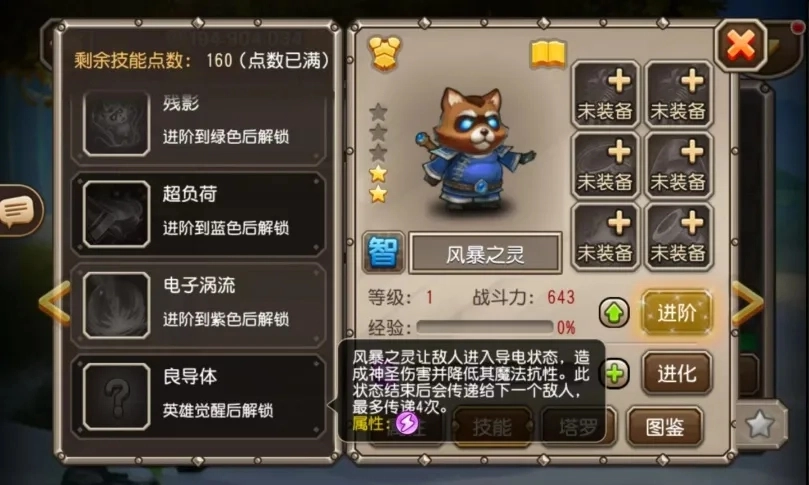Tap the 电子涡流 skill icon
Viewport: 809px width, 485px height.
pyautogui.click(x=117, y=305)
